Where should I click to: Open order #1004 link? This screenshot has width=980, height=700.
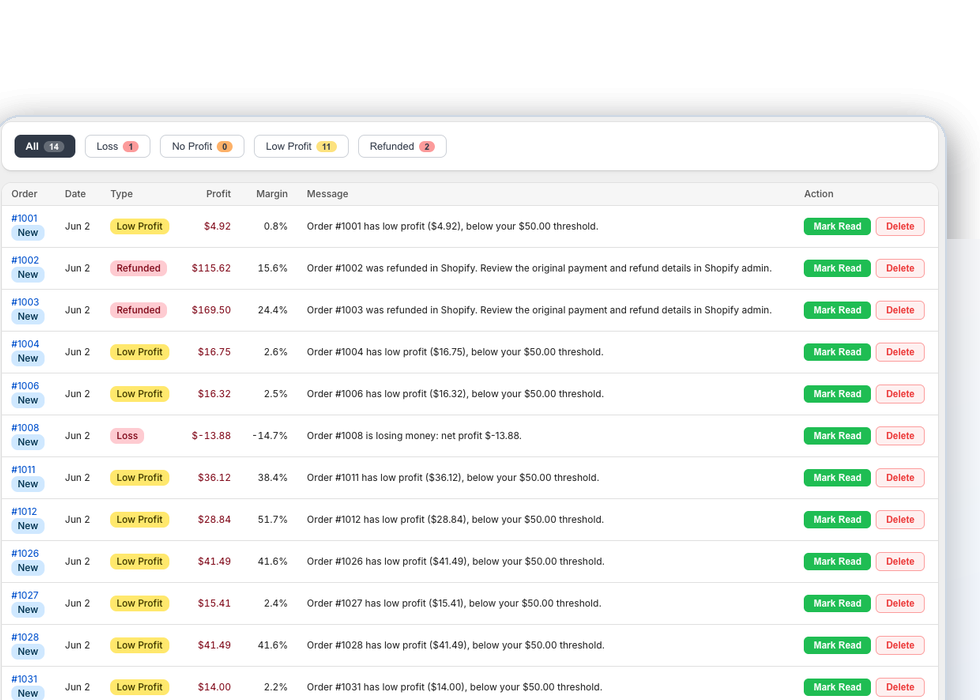tap(25, 344)
